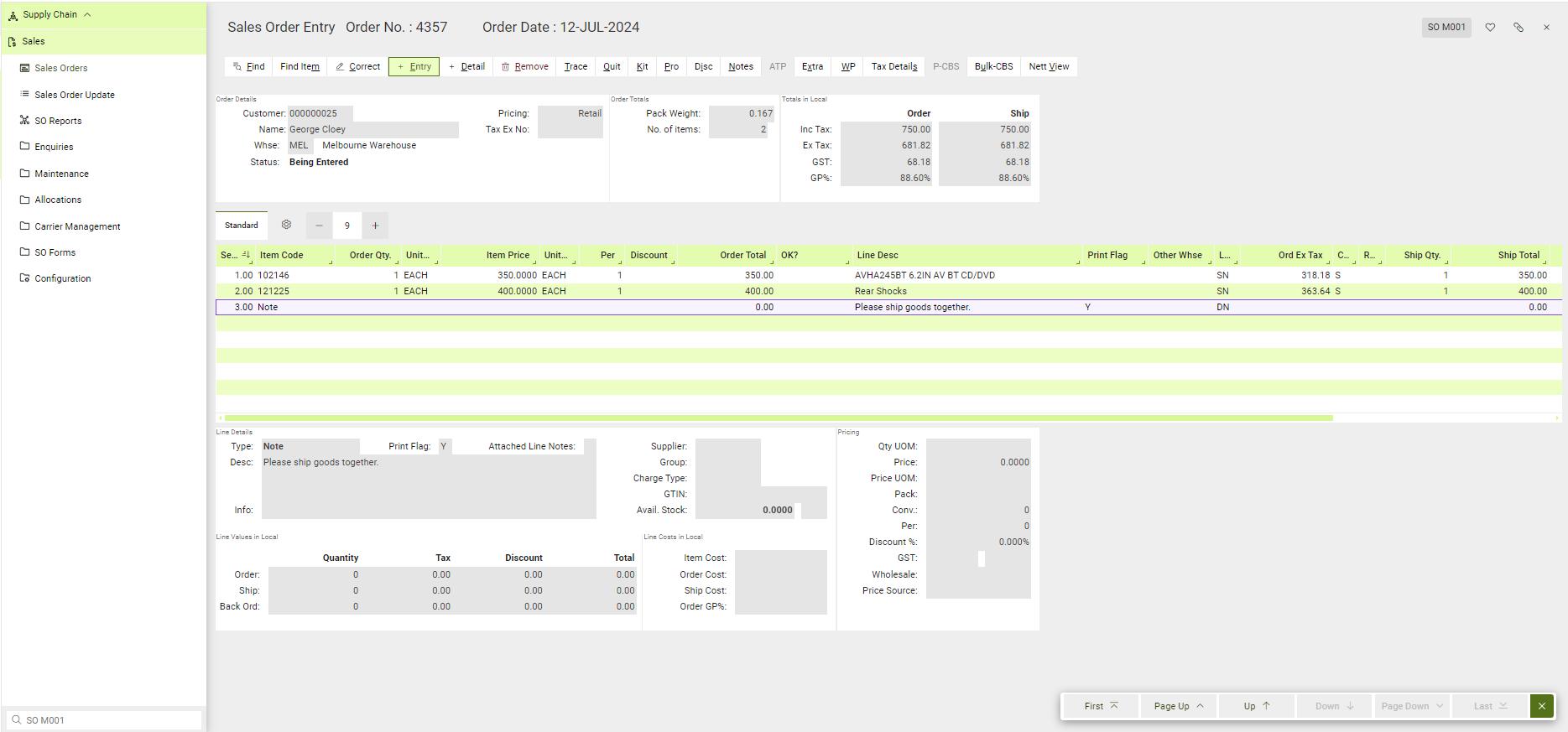Click the Remove toolbar button
This screenshot has width=1568, height=732.
[525, 66]
